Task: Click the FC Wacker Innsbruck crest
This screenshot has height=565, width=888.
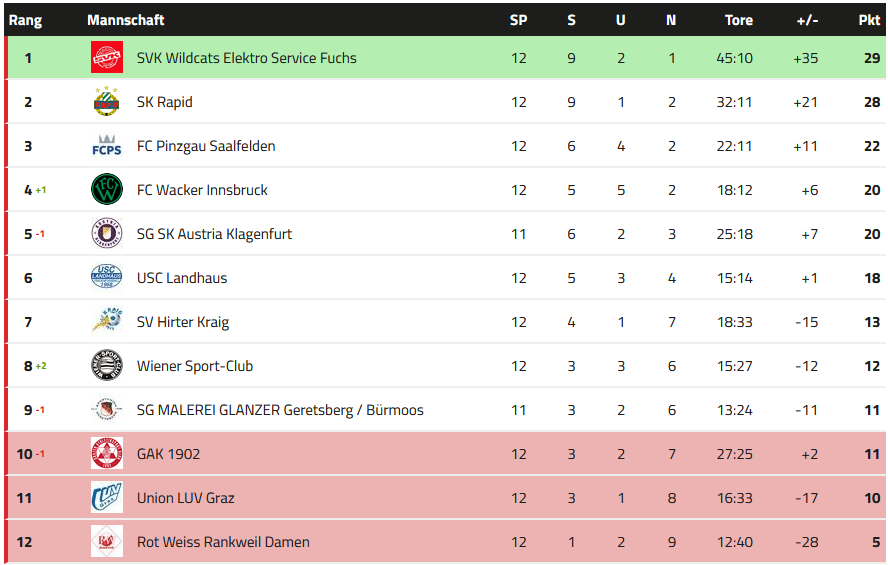Action: click(x=107, y=190)
